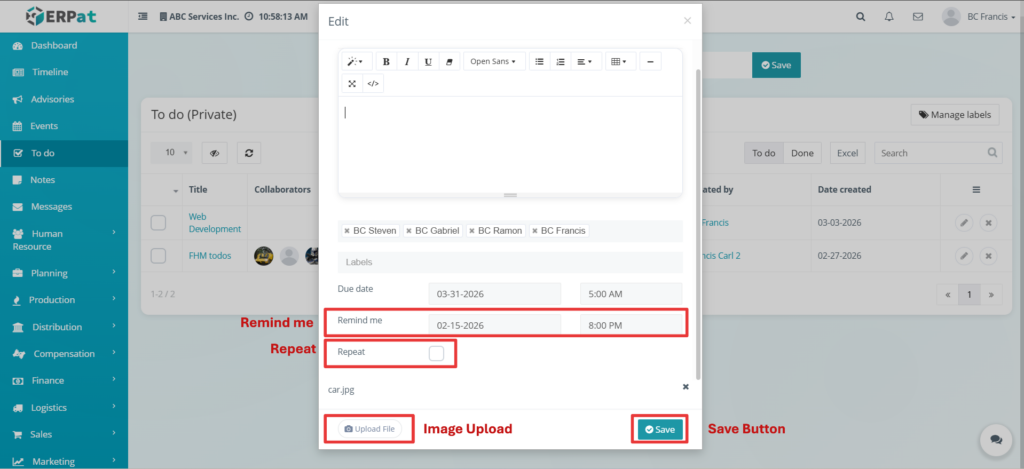Enable the Repeat checkbox
1024x469 pixels.
(436, 353)
